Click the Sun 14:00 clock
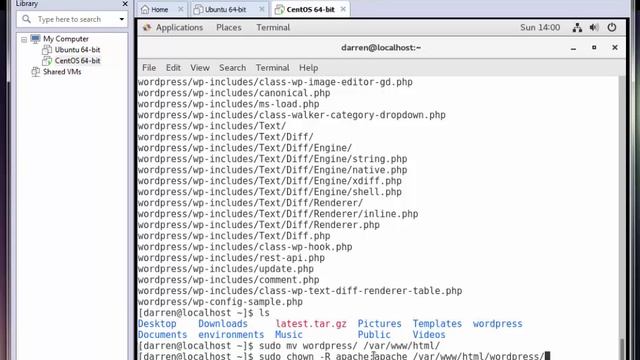The image size is (640, 360). click(540, 28)
